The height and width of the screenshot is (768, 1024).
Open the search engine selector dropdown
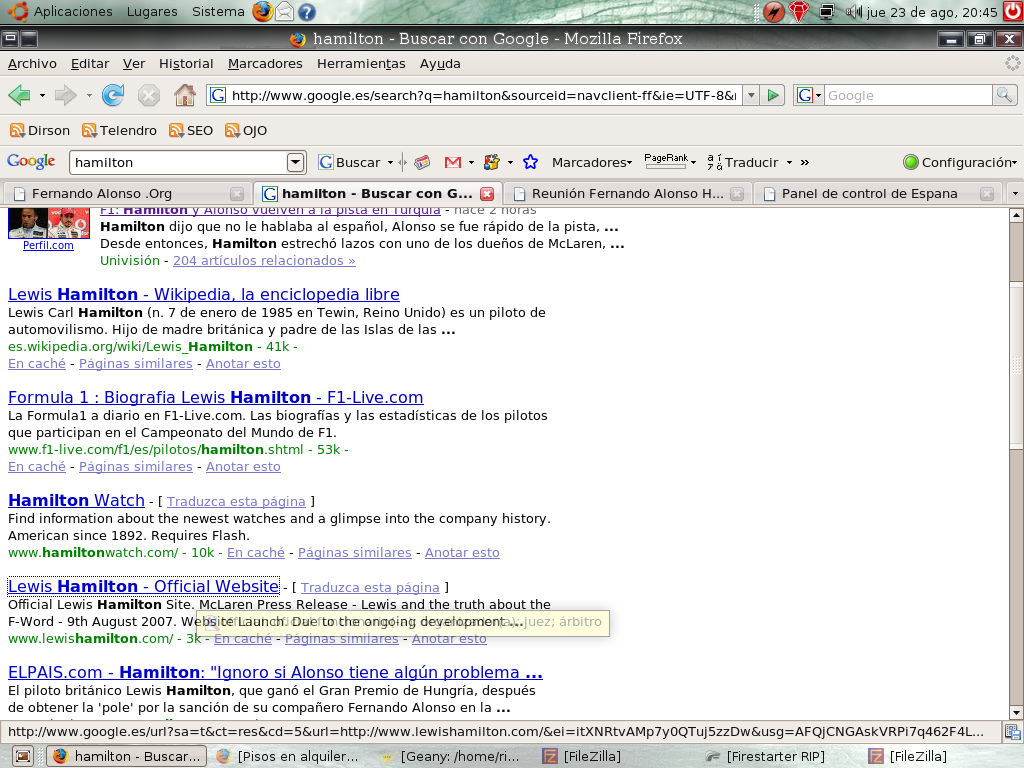809,95
